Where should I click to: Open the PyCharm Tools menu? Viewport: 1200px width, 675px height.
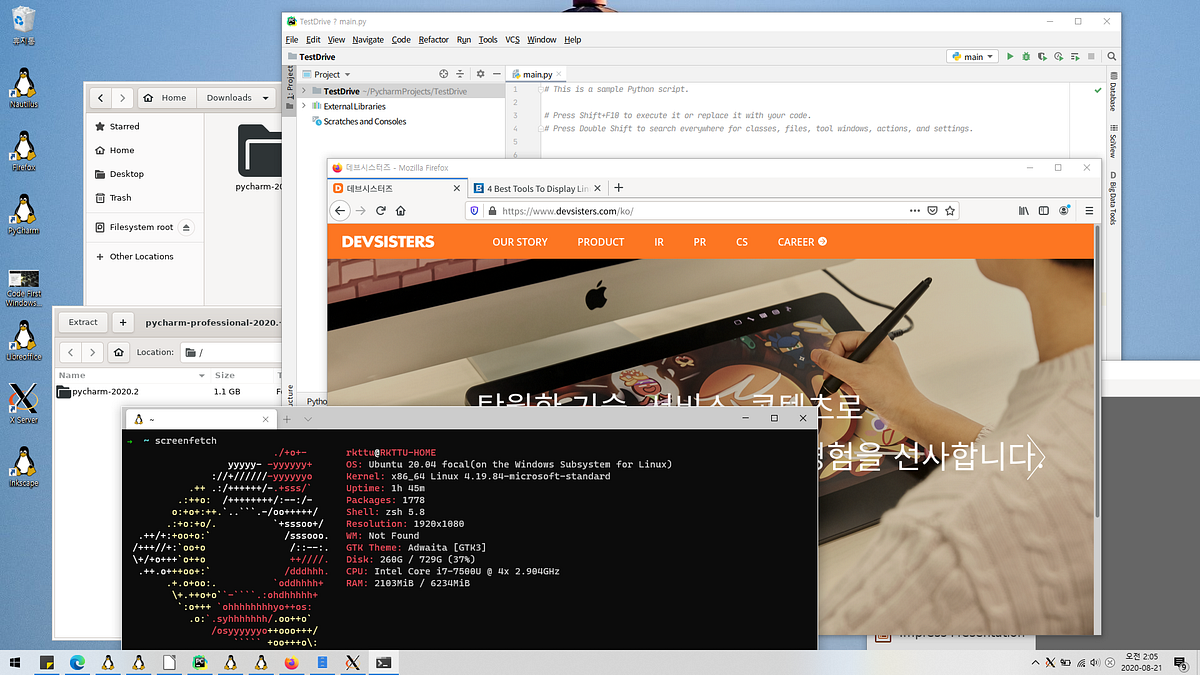(x=488, y=40)
